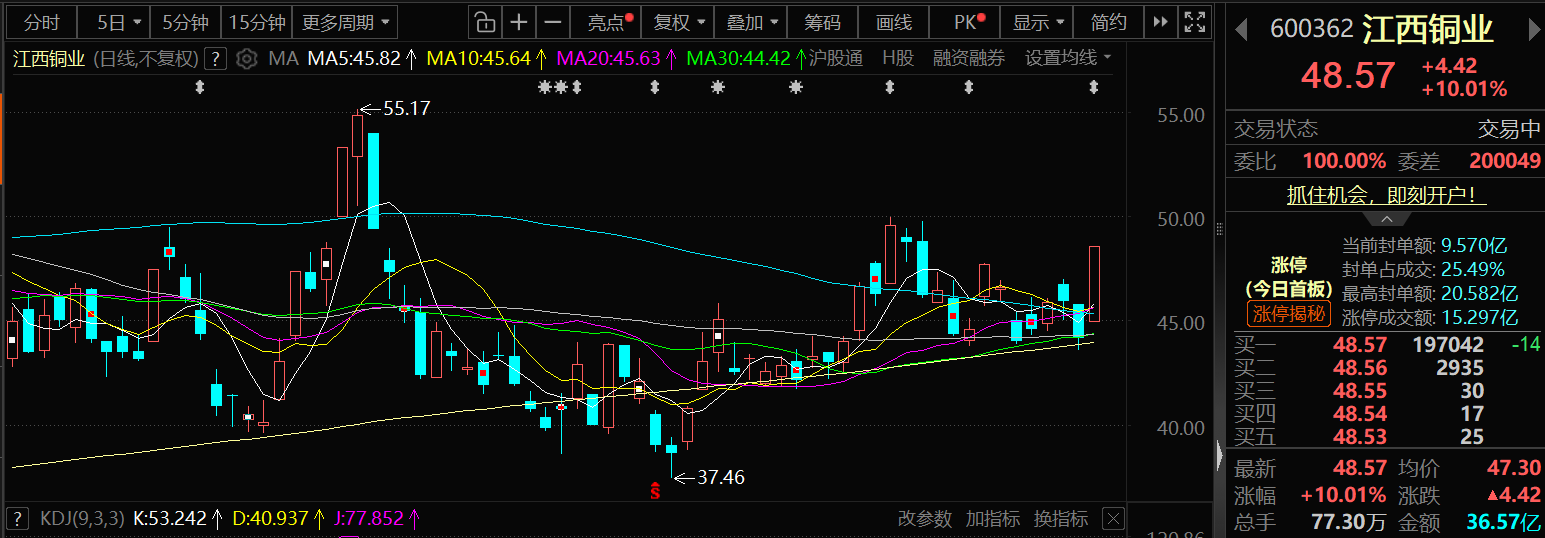Click 涨停揭秘 button
The image size is (1545, 538).
[1289, 314]
